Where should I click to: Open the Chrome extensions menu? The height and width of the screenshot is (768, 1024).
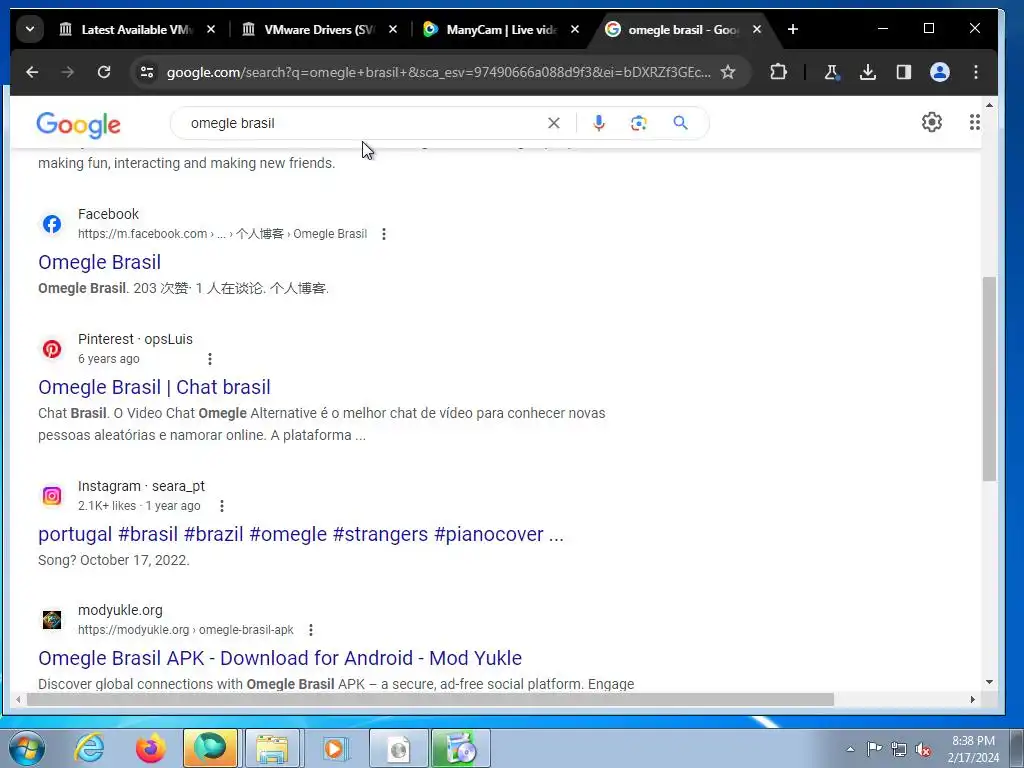point(778,72)
